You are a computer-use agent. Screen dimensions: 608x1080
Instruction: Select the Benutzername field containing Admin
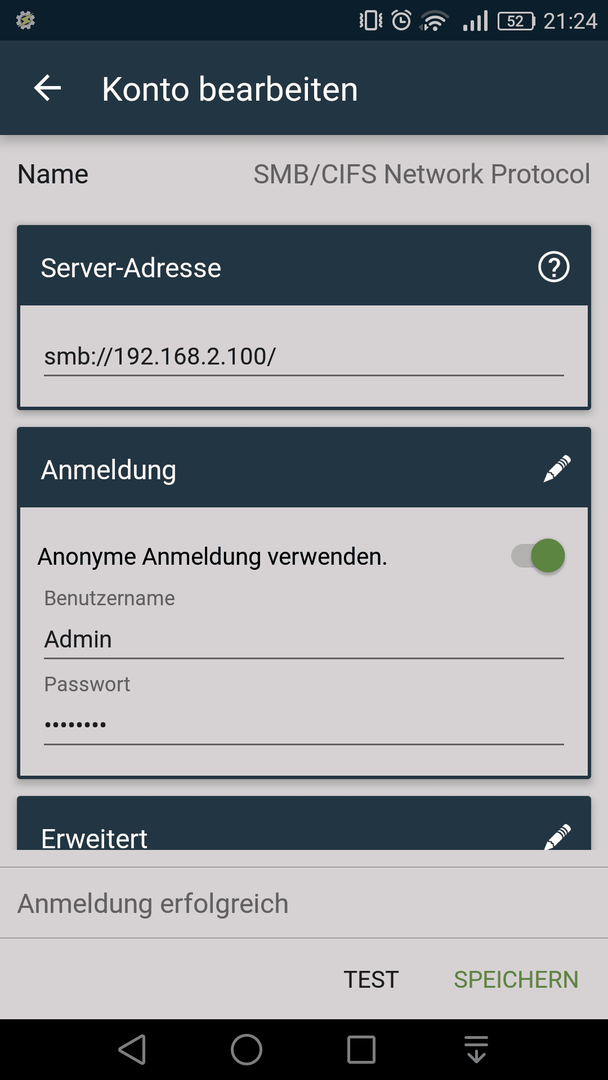[x=304, y=639]
